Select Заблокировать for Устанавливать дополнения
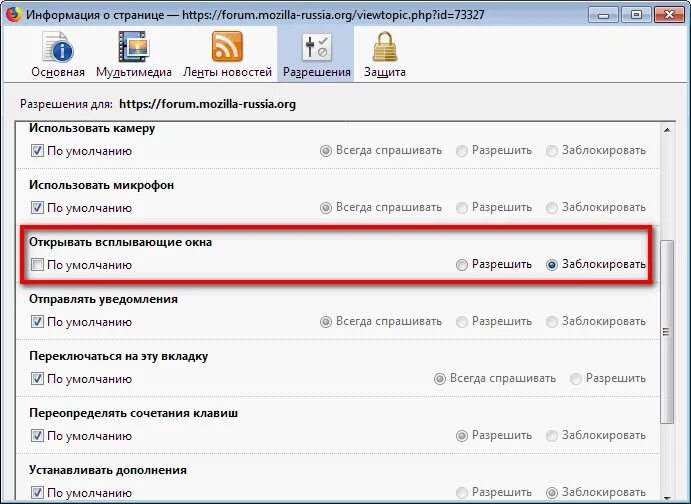Viewport: 691px width, 504px height. [x=551, y=493]
